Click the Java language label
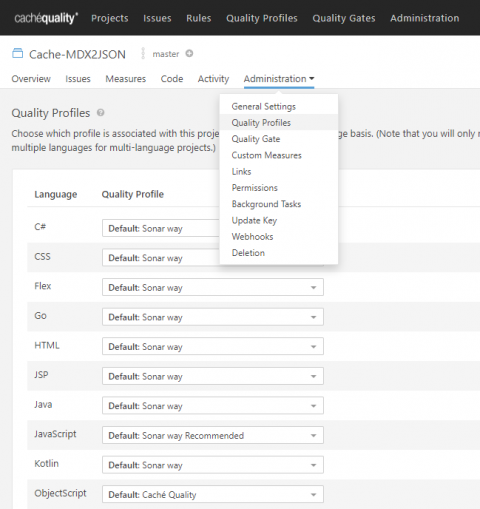 [43, 404]
